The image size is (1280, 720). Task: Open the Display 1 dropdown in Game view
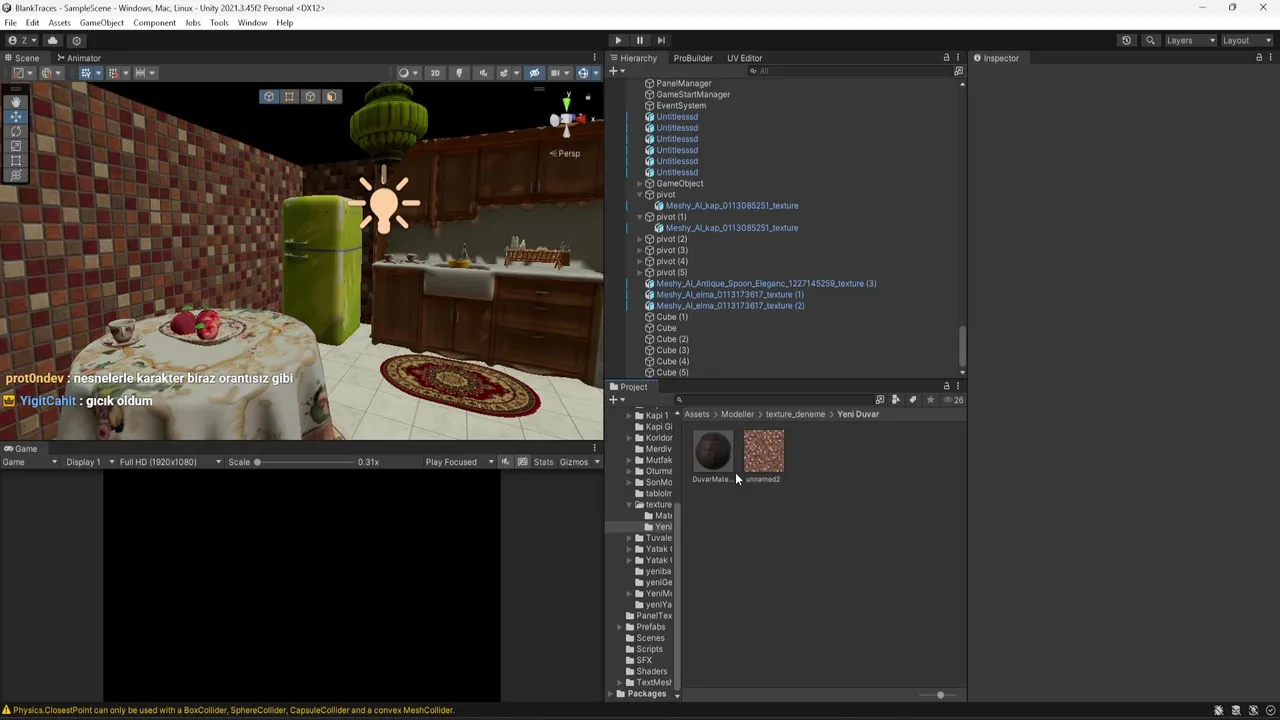click(88, 462)
